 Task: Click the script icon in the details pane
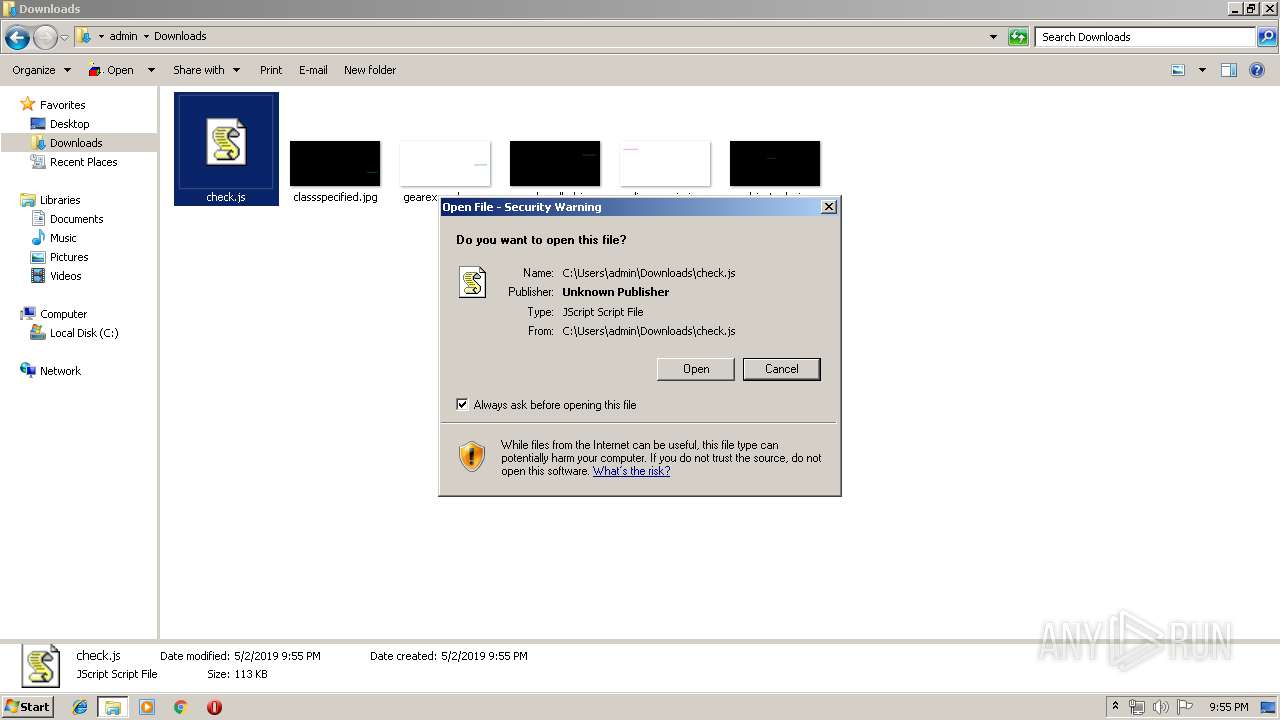pyautogui.click(x=41, y=667)
